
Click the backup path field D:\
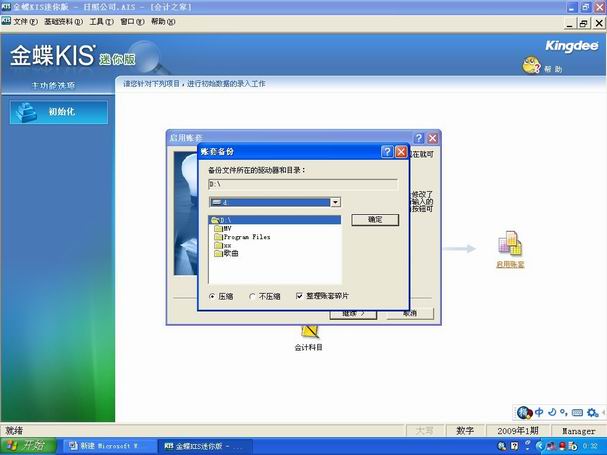click(303, 184)
